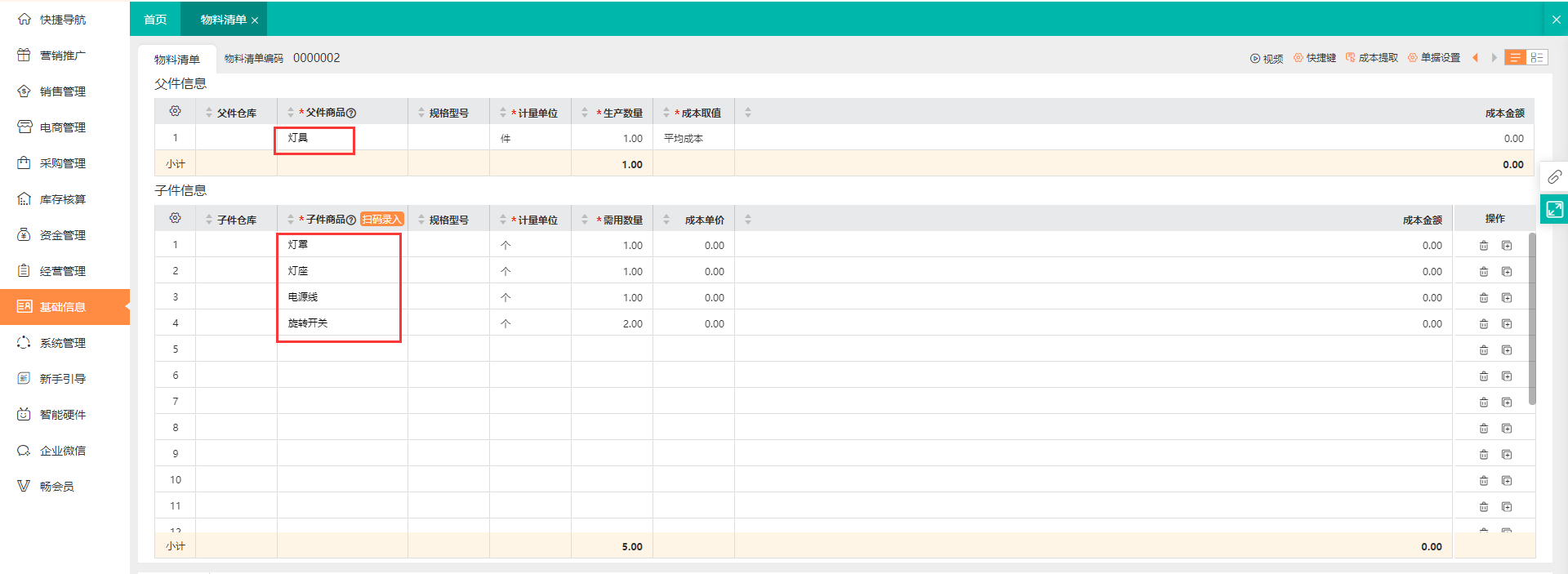Image resolution: width=1568 pixels, height=574 pixels.
Task: Click the child table vertical scrollbar
Action: [x=1532, y=318]
